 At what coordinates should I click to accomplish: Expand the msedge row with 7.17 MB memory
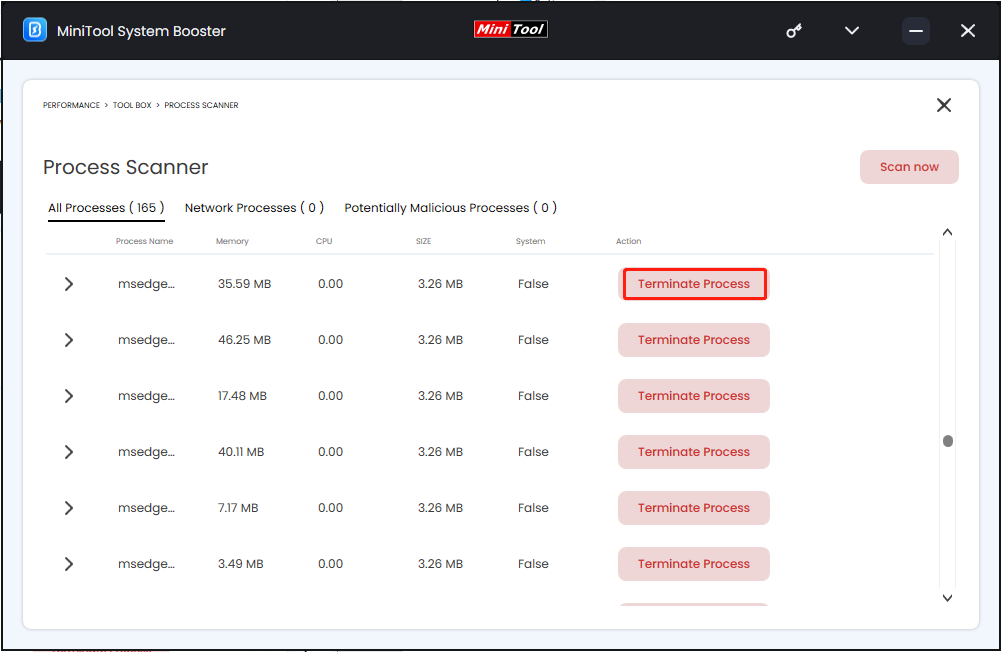[69, 508]
